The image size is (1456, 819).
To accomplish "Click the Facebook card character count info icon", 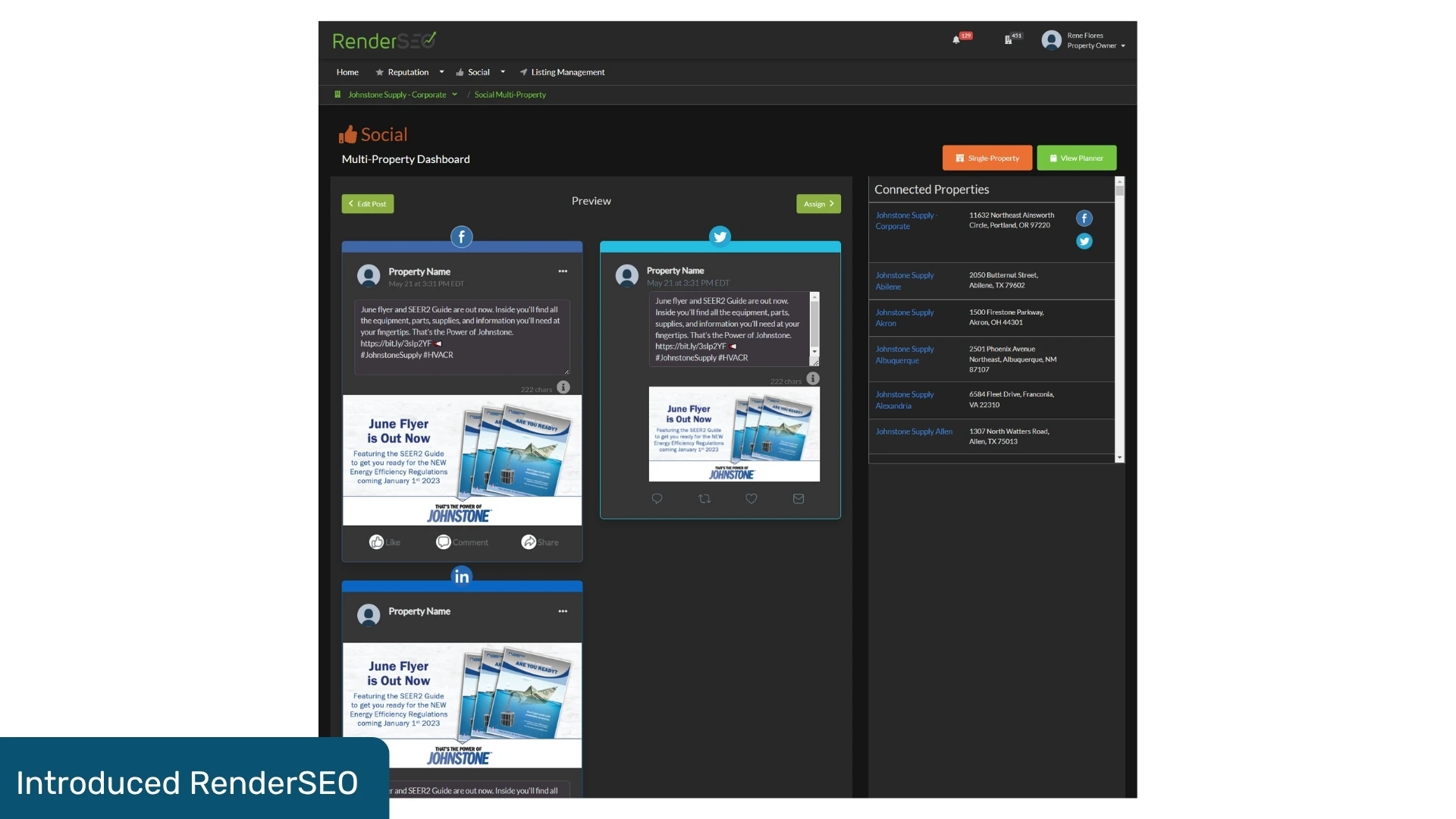I will coord(563,388).
